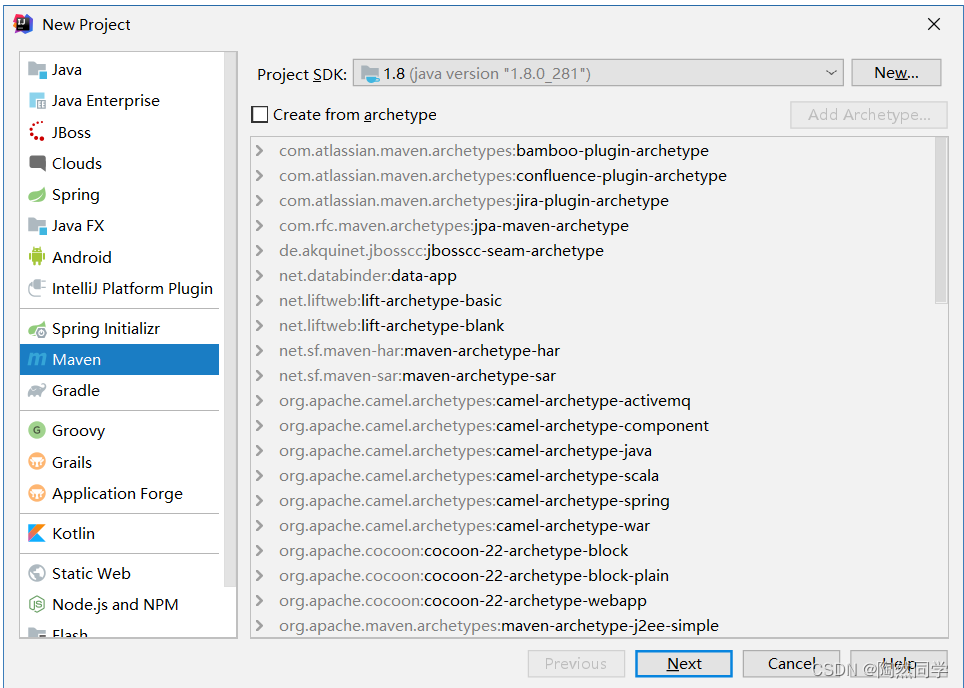The image size is (964, 688).
Task: Expand lift-archetype-basic entry
Action: click(x=259, y=301)
